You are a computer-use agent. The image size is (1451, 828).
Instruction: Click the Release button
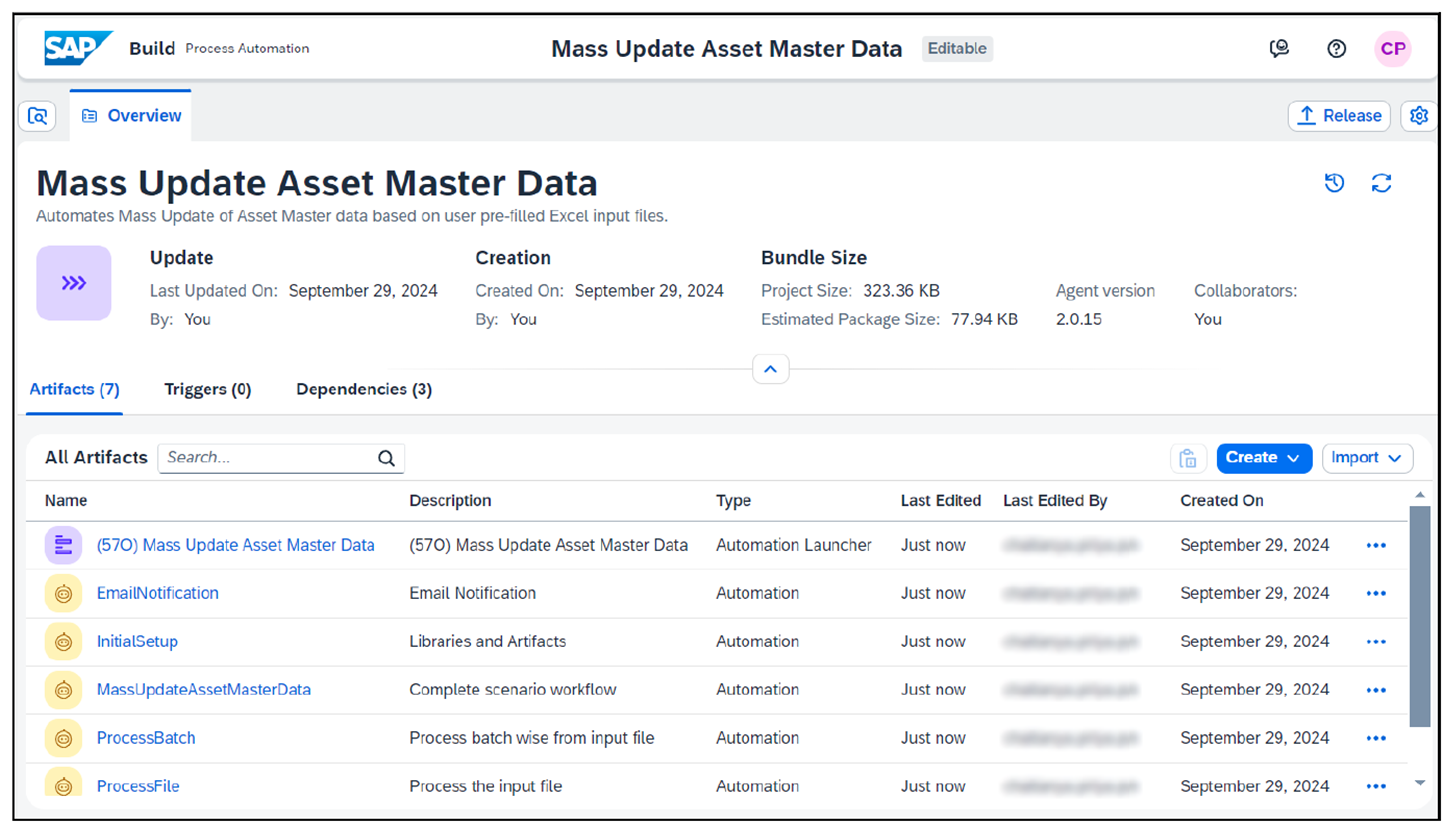(x=1339, y=116)
